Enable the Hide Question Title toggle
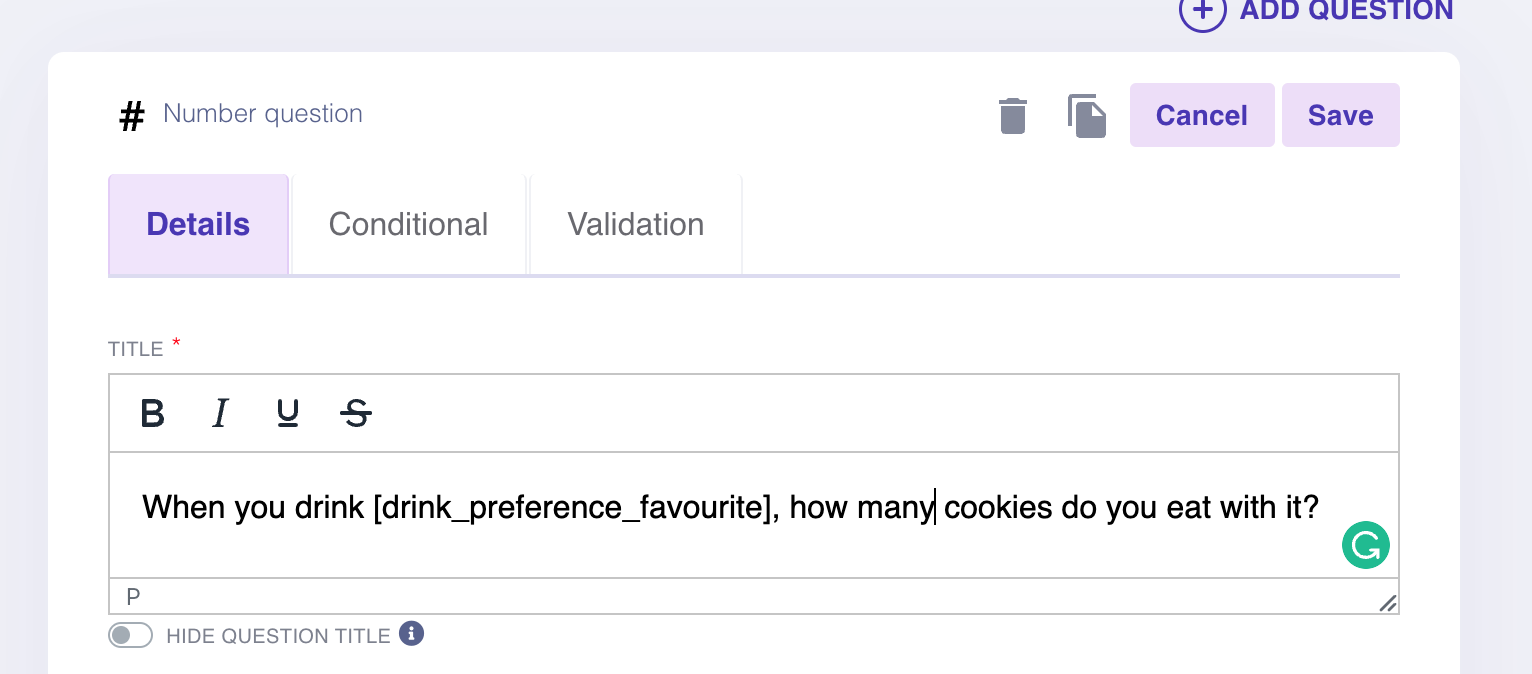1532x674 pixels. (130, 634)
